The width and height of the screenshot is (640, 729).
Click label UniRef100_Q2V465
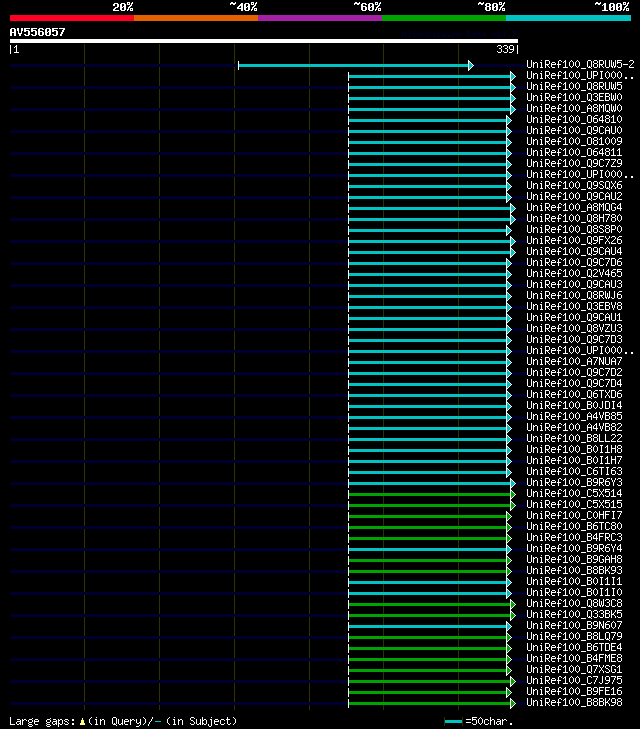pos(574,273)
